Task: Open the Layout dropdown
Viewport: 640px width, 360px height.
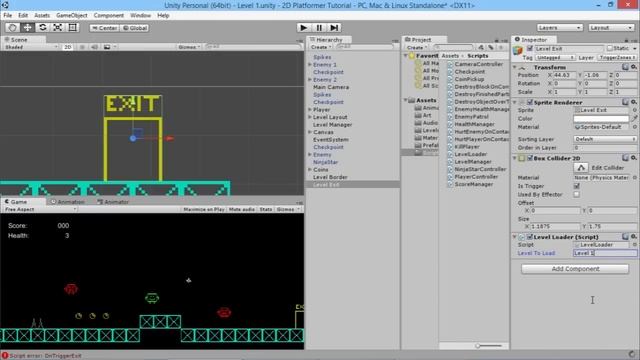Action: (611, 27)
